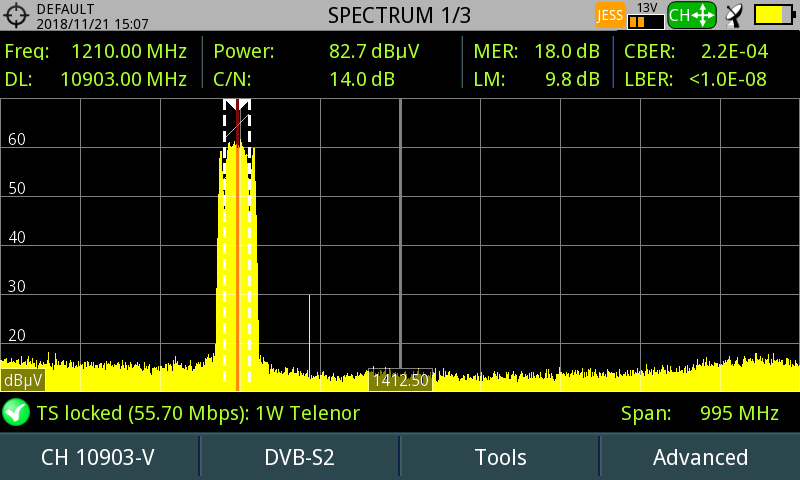The image size is (800, 480).
Task: Select the Freq value 1210.00 MHz
Action: click(x=129, y=51)
